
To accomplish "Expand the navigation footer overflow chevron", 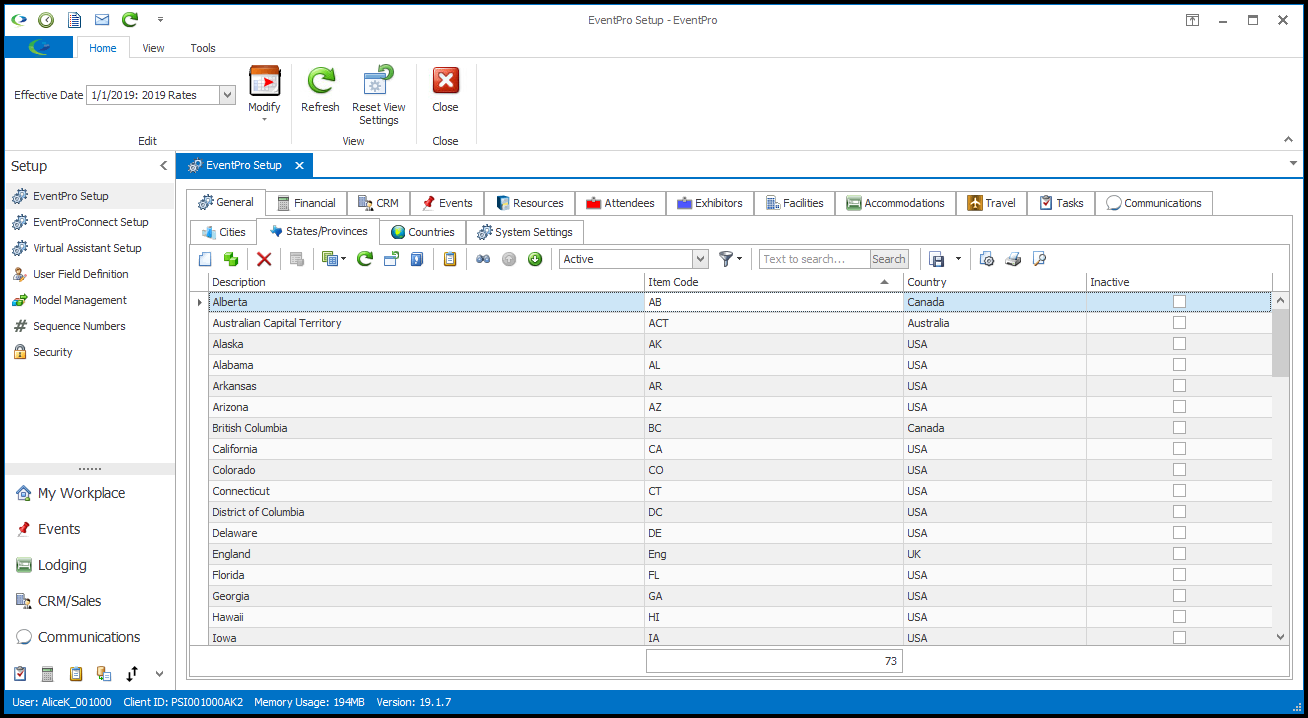I will point(159,674).
